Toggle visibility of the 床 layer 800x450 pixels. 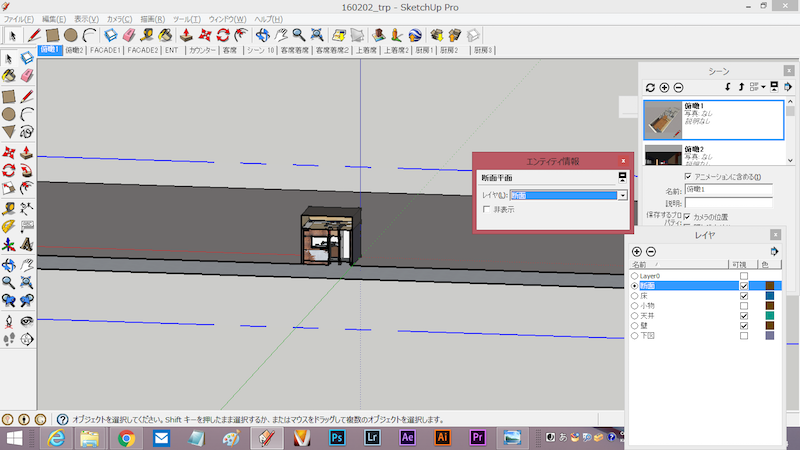[x=744, y=296]
